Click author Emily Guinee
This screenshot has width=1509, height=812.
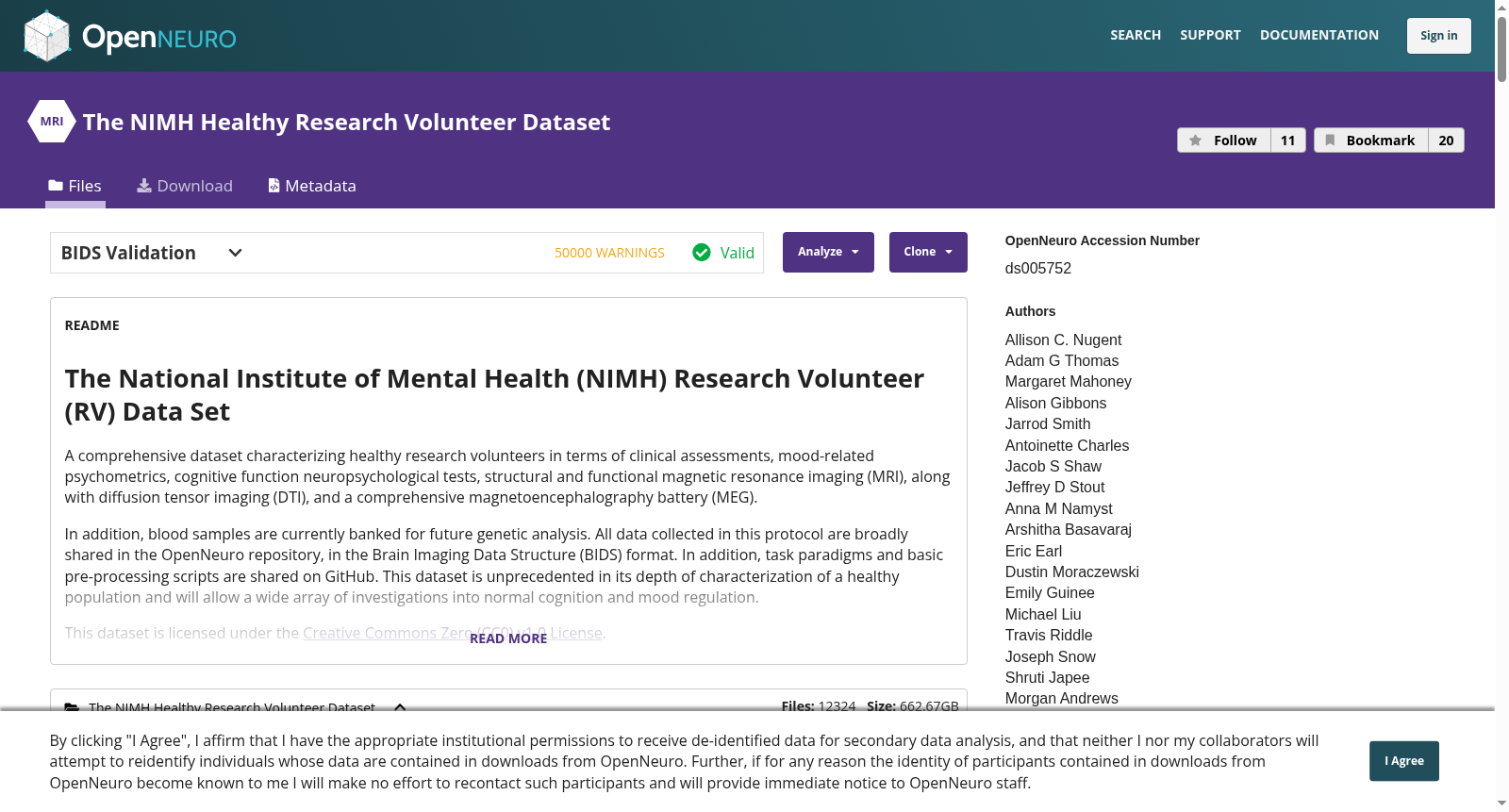pos(1050,592)
